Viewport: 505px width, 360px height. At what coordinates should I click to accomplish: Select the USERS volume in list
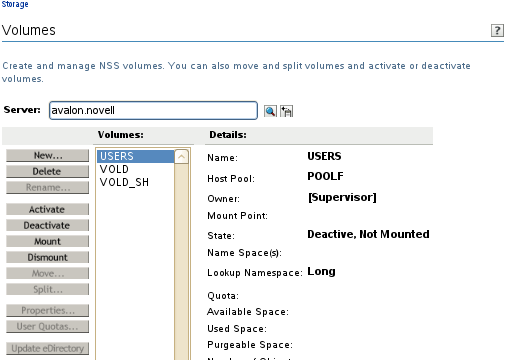click(x=135, y=156)
